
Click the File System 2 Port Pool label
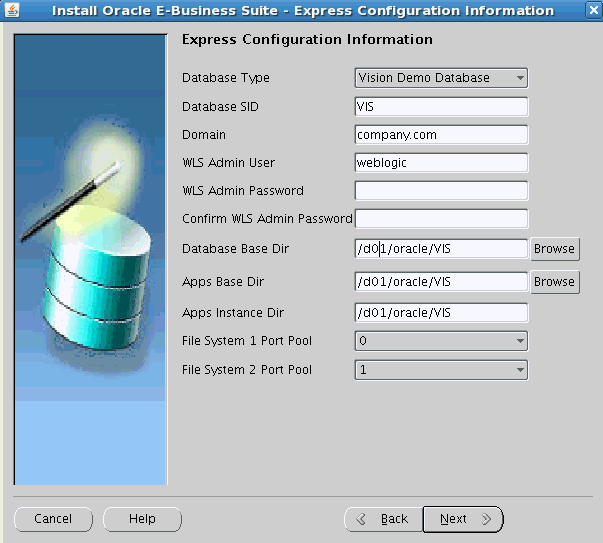tap(247, 370)
